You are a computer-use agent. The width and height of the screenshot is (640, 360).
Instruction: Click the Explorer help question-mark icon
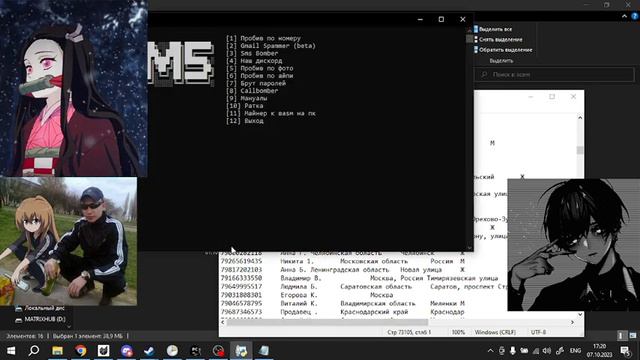(635, 16)
